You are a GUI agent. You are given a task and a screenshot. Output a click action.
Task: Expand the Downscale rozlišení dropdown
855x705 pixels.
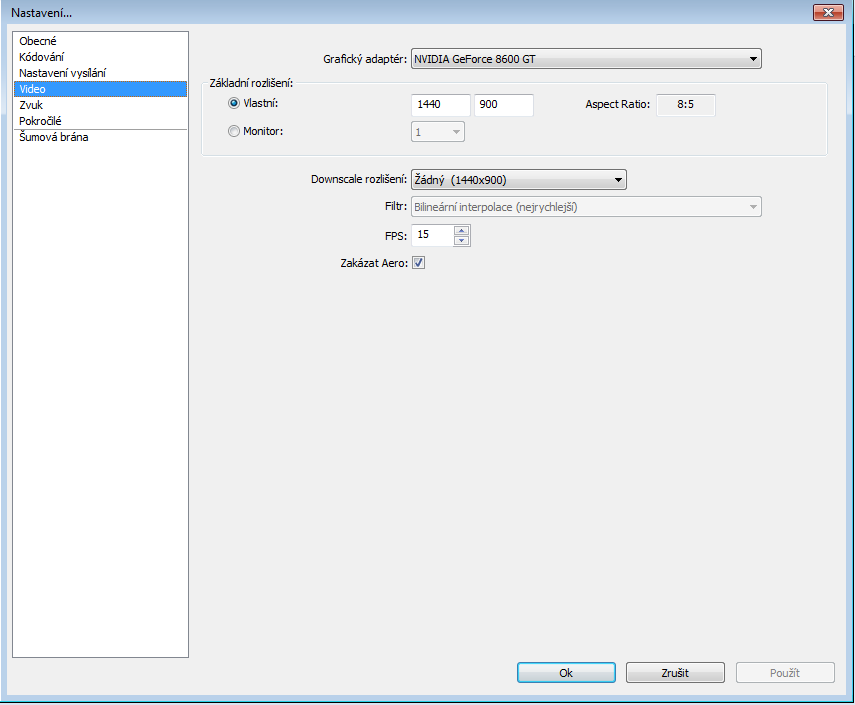519,179
